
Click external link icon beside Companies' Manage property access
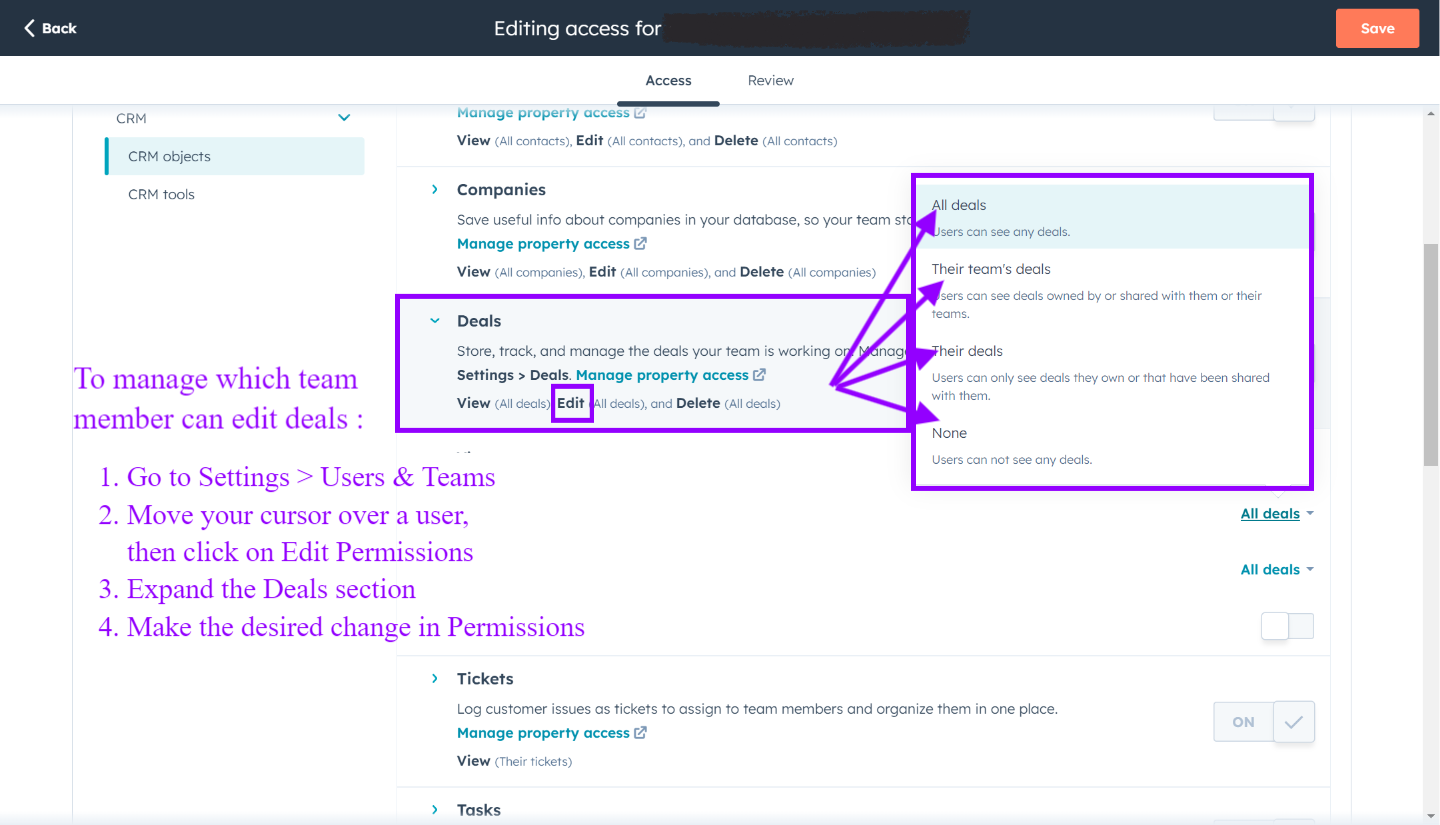click(x=642, y=243)
